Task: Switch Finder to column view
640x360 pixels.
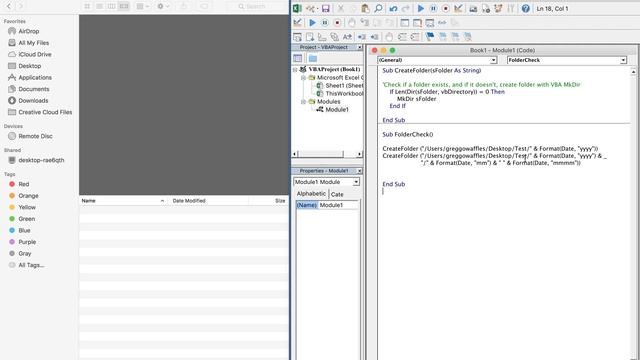Action: pyautogui.click(x=111, y=6)
